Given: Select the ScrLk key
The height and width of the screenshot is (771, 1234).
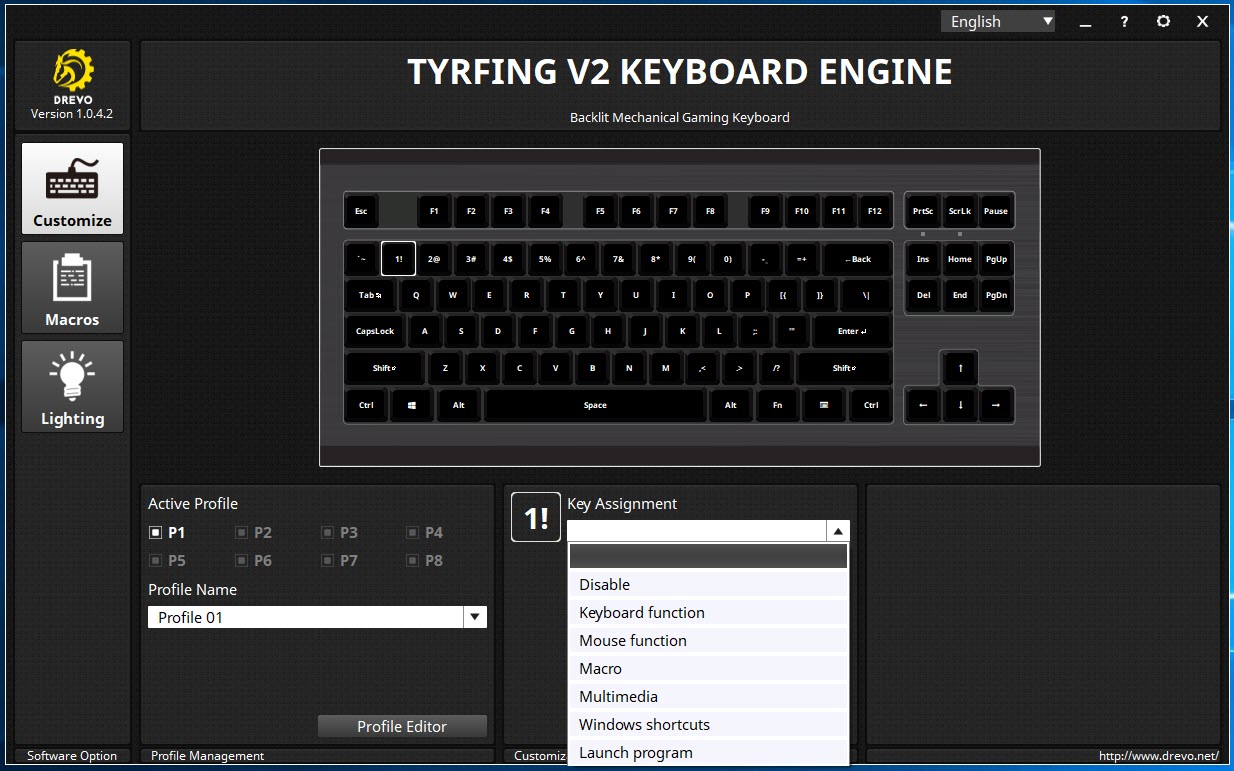Looking at the screenshot, I should coord(960,211).
